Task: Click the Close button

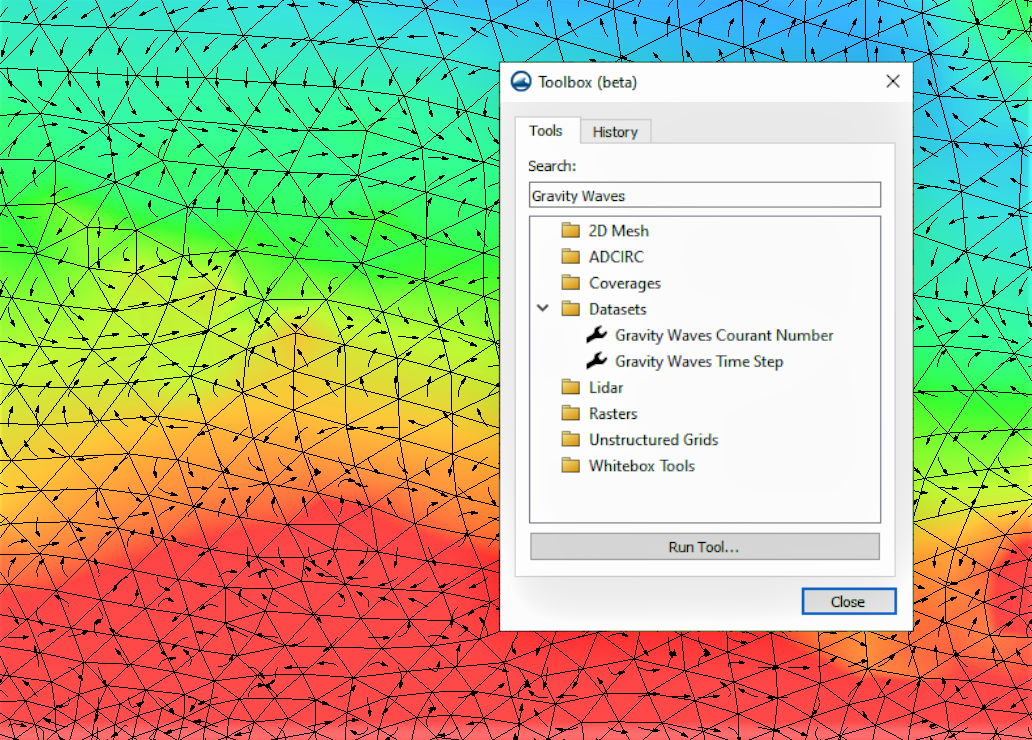Action: coord(848,601)
